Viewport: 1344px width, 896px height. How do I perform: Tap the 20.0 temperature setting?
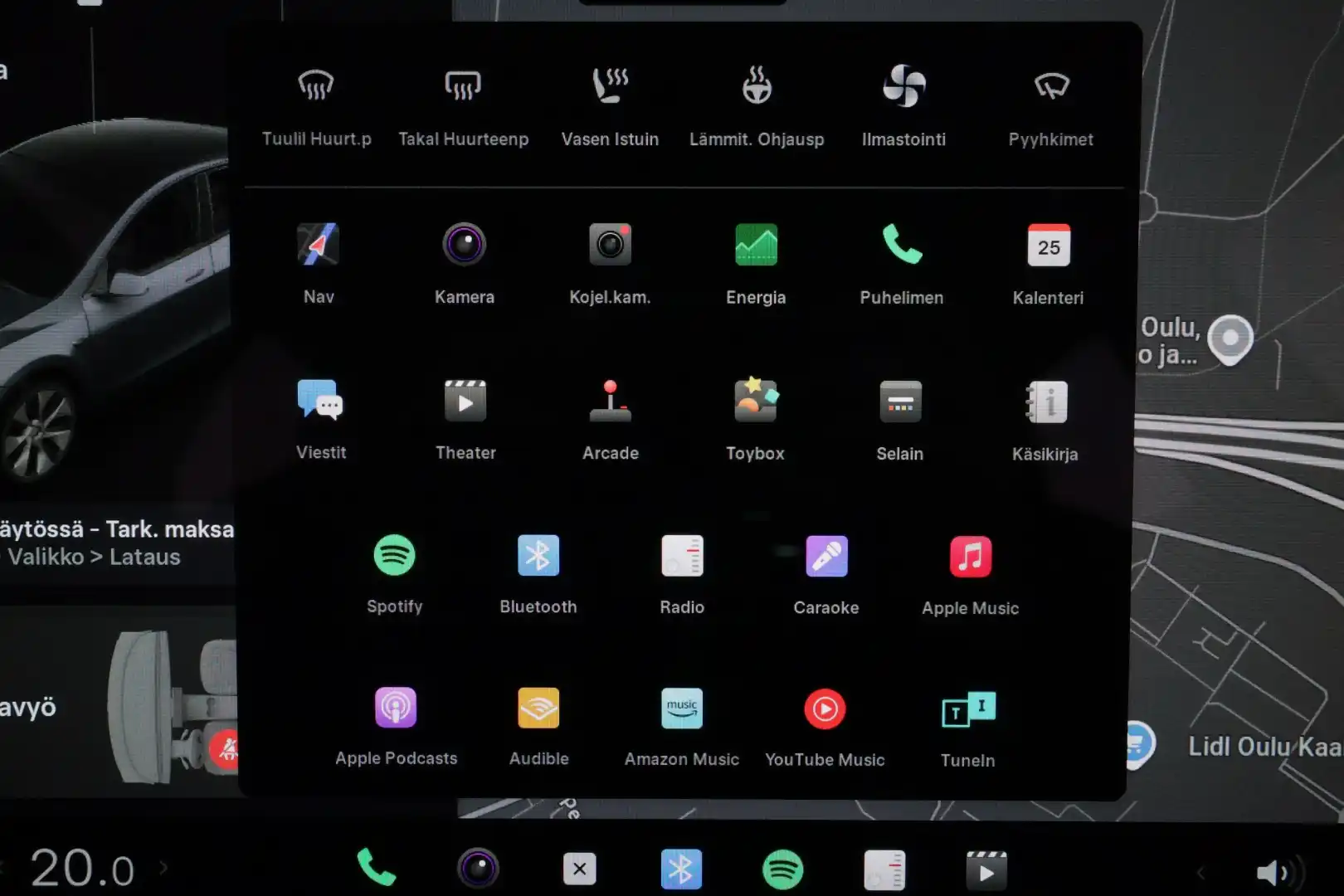(82, 869)
